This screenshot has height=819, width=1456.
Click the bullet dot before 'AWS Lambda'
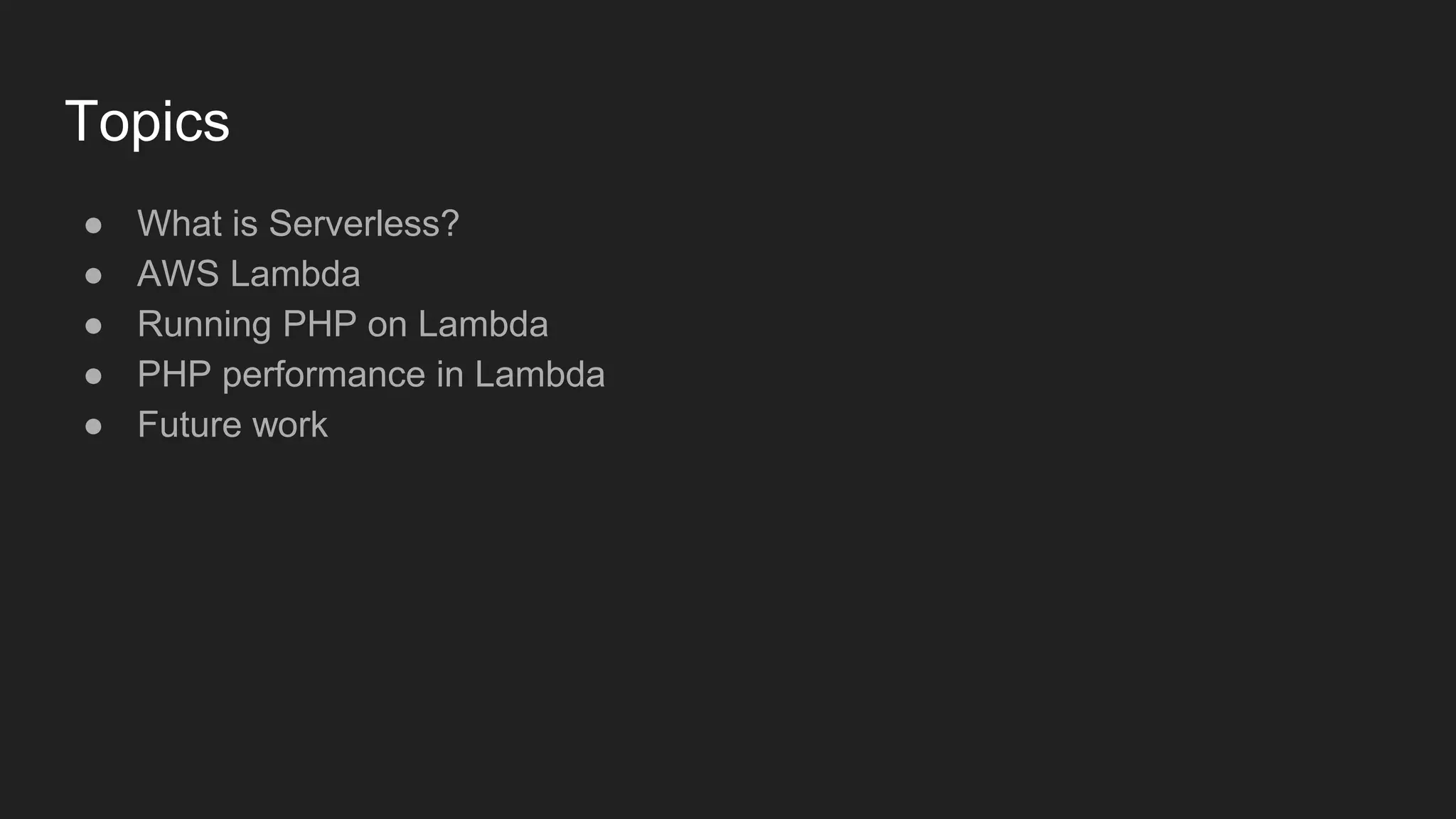[x=93, y=276]
